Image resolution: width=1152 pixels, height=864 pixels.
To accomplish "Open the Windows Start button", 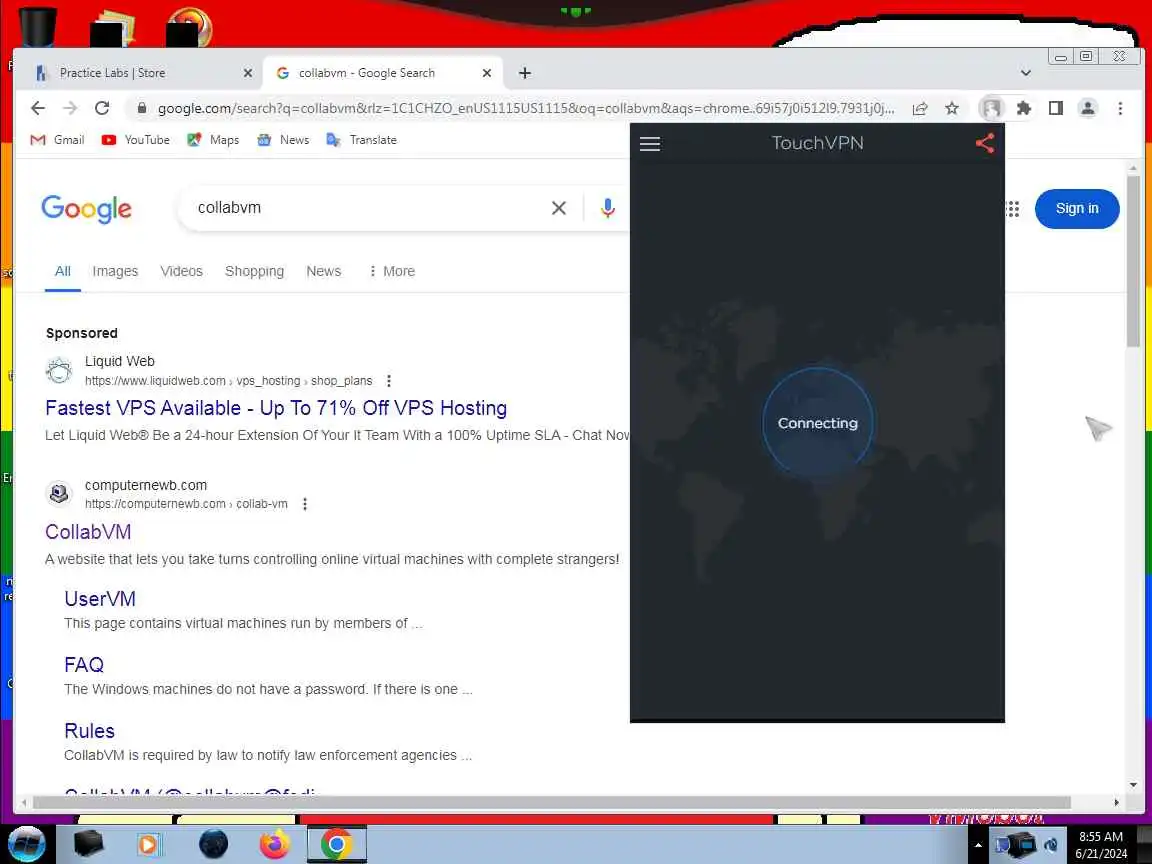I will pyautogui.click(x=26, y=844).
